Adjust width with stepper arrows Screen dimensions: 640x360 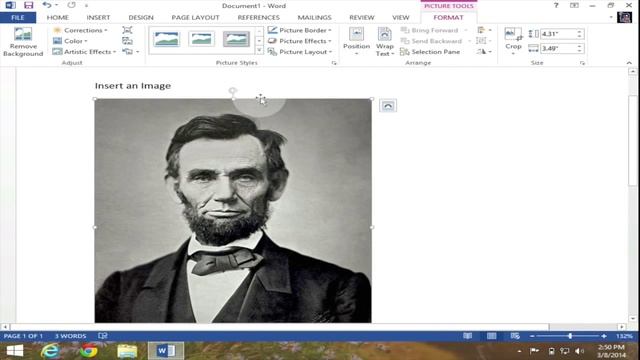(580, 48)
